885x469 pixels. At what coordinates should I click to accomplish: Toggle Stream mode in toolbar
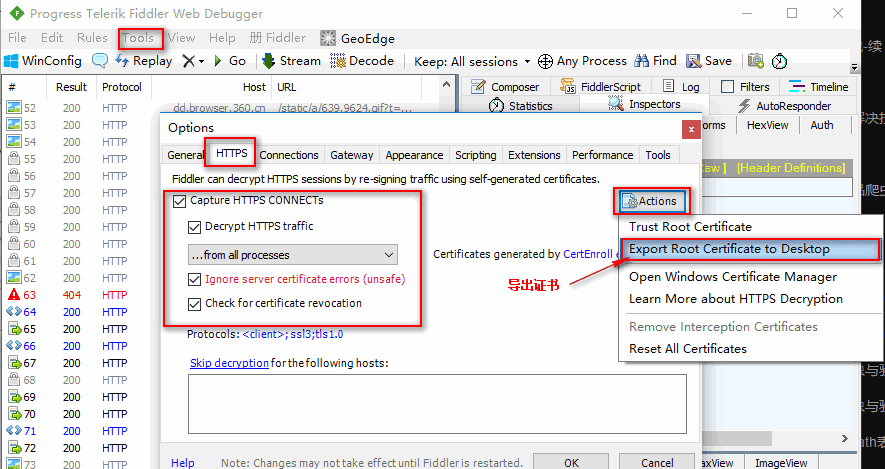292,61
